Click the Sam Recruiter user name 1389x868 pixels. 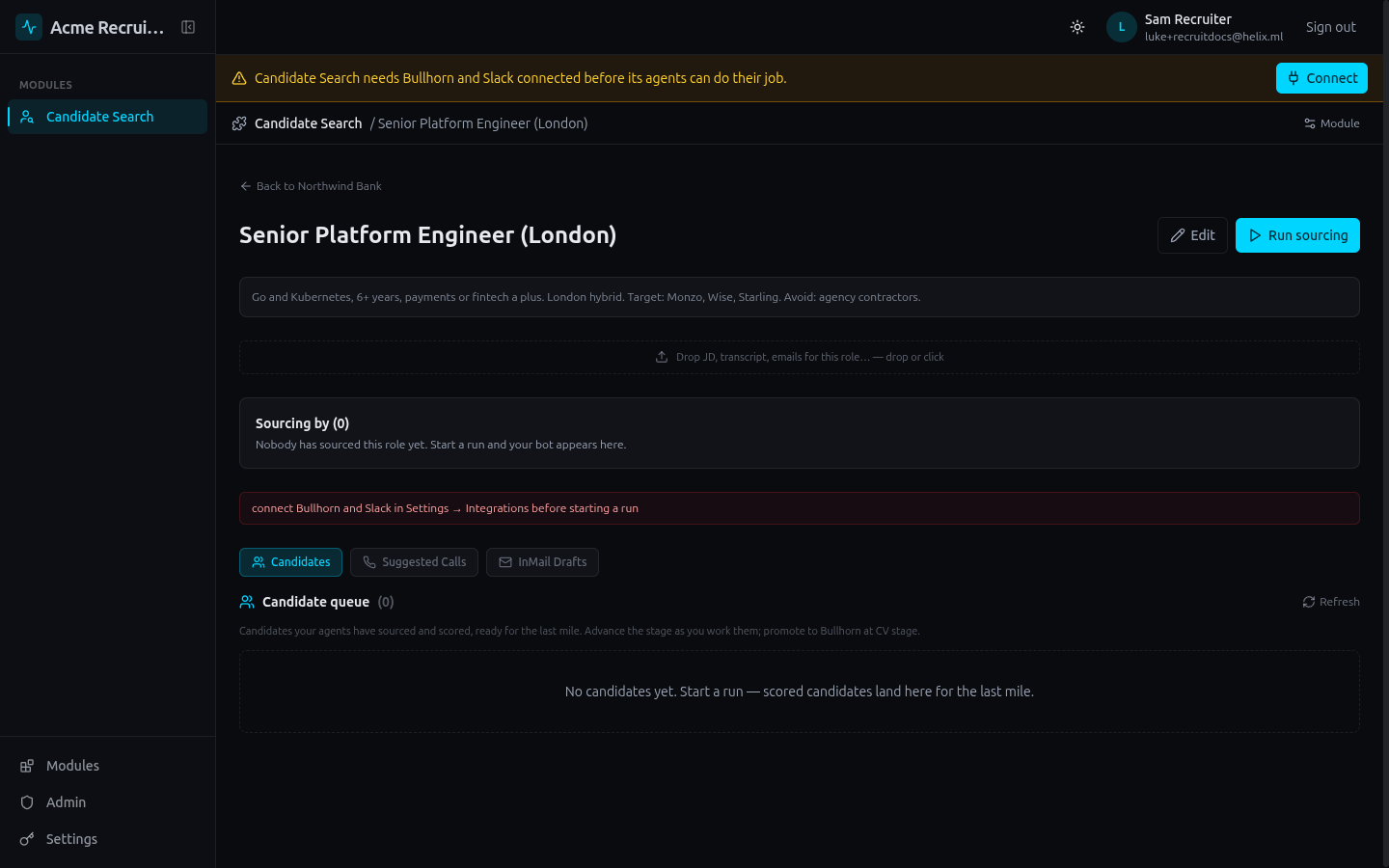[x=1187, y=19]
